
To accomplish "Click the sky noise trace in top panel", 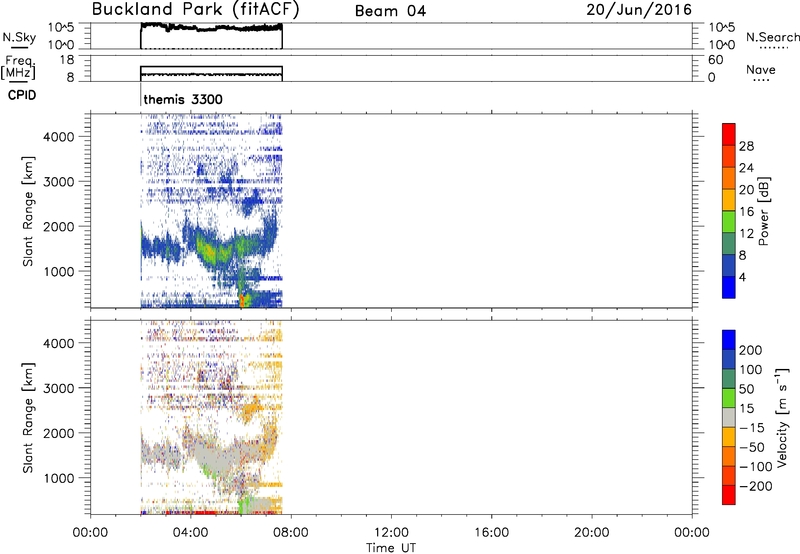I will coord(211,28).
